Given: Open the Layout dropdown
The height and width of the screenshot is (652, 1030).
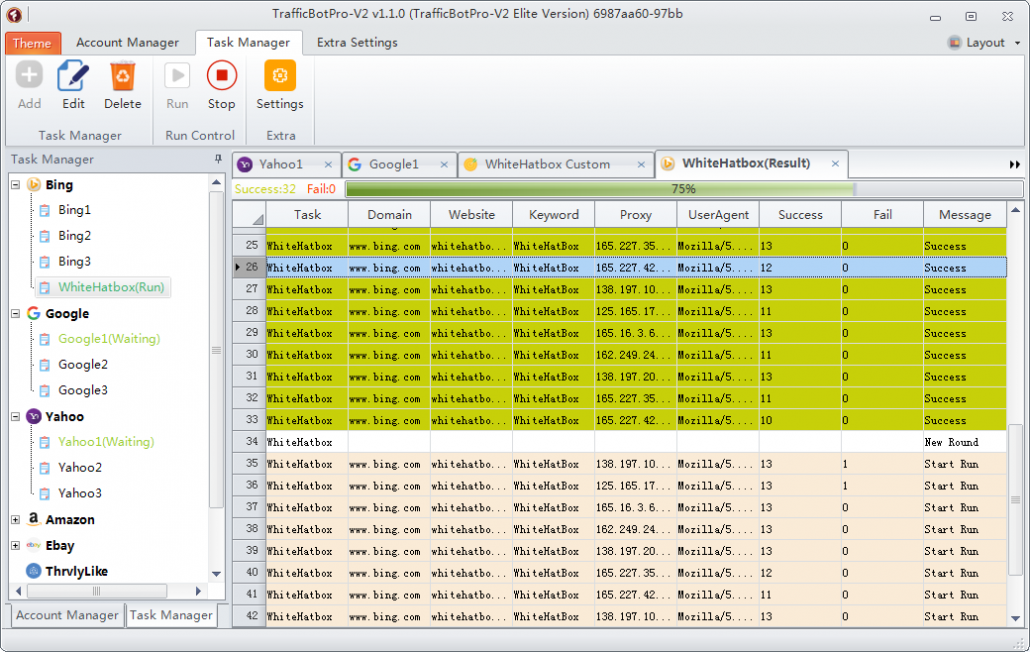Looking at the screenshot, I should (1017, 43).
